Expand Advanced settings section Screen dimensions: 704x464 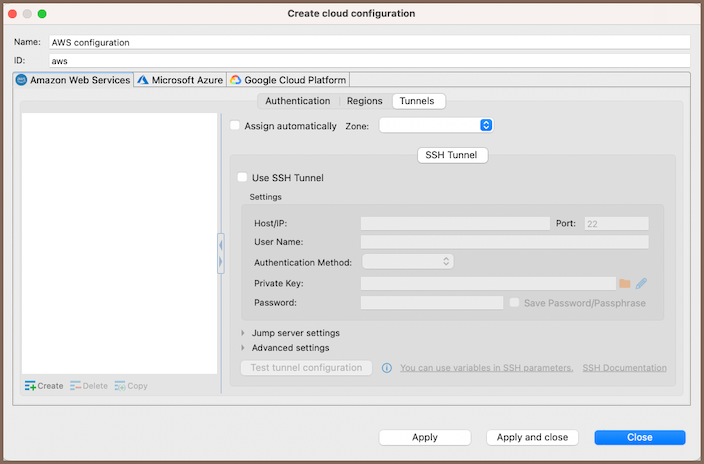[243, 348]
